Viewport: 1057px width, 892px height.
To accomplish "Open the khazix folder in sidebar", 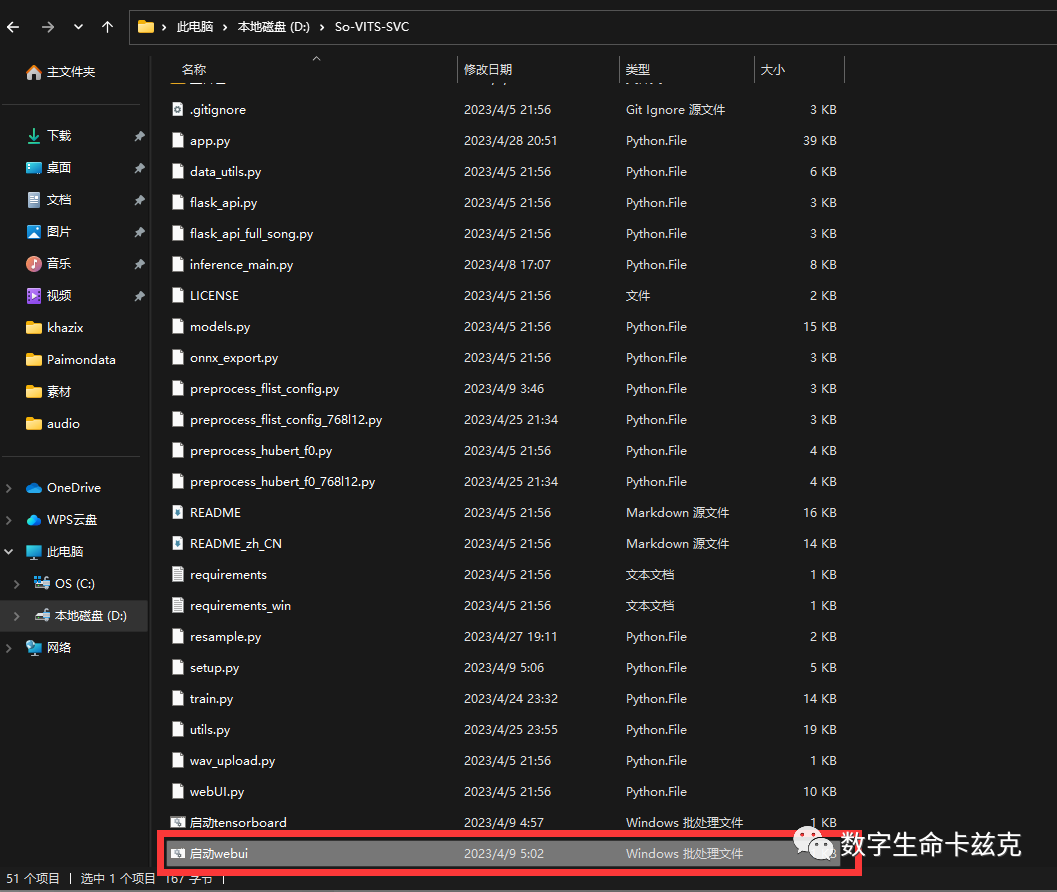I will [62, 327].
